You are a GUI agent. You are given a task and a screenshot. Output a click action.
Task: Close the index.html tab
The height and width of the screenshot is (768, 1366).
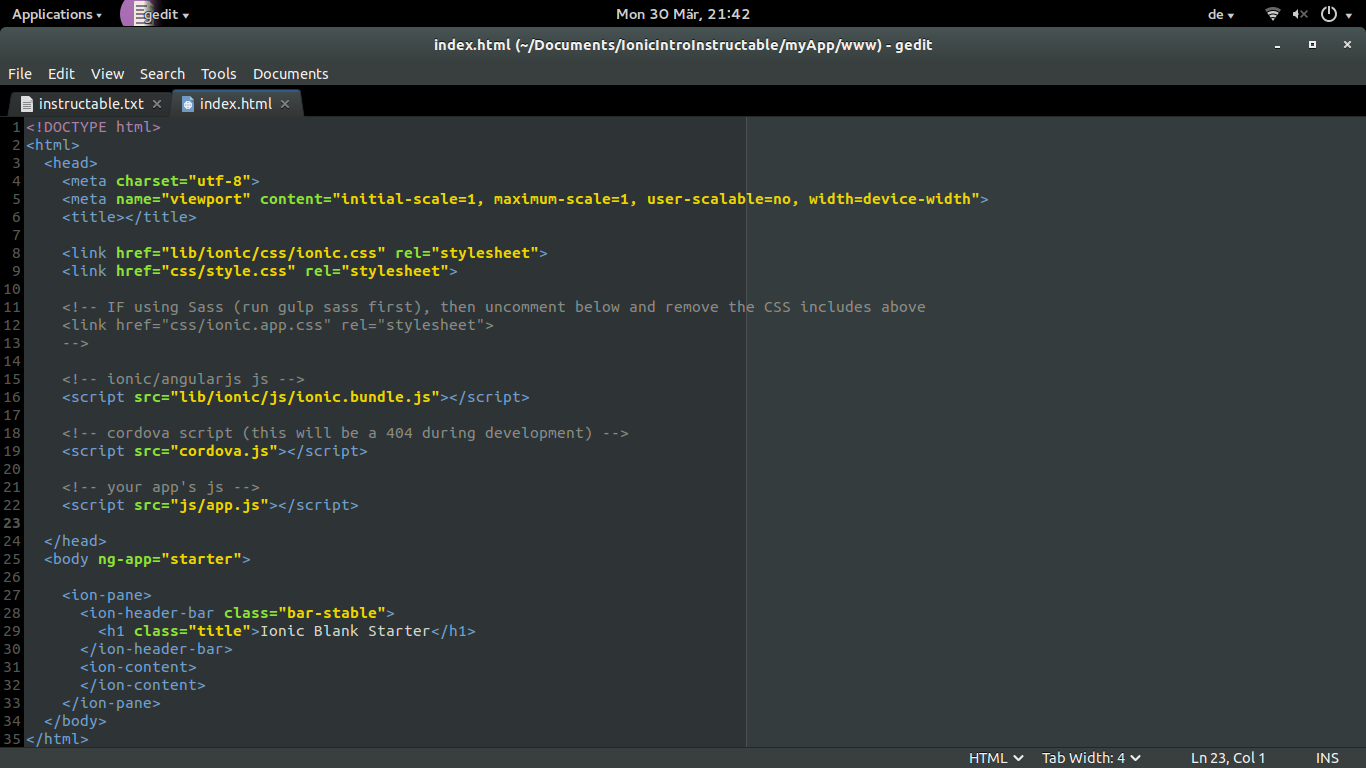coord(285,104)
